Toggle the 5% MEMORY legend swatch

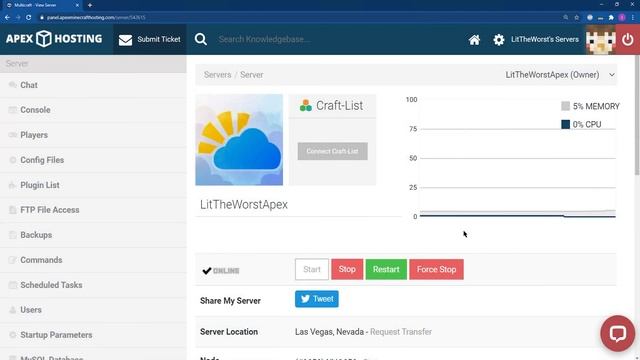[565, 106]
